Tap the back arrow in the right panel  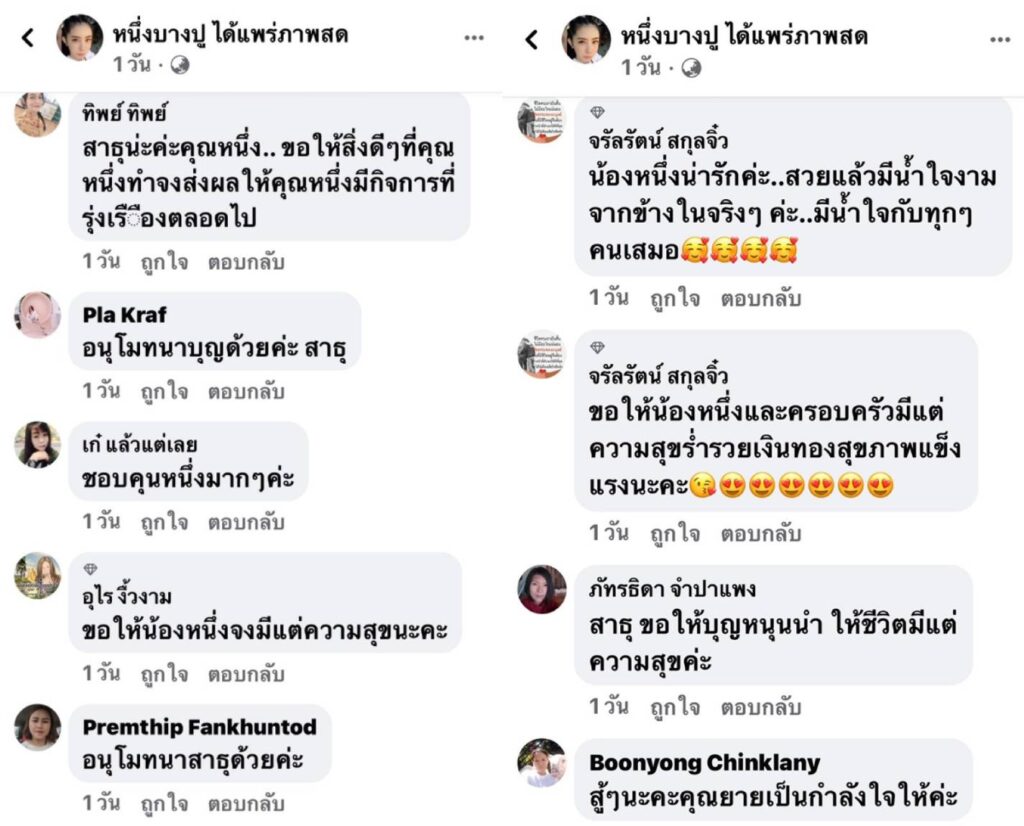pos(532,40)
